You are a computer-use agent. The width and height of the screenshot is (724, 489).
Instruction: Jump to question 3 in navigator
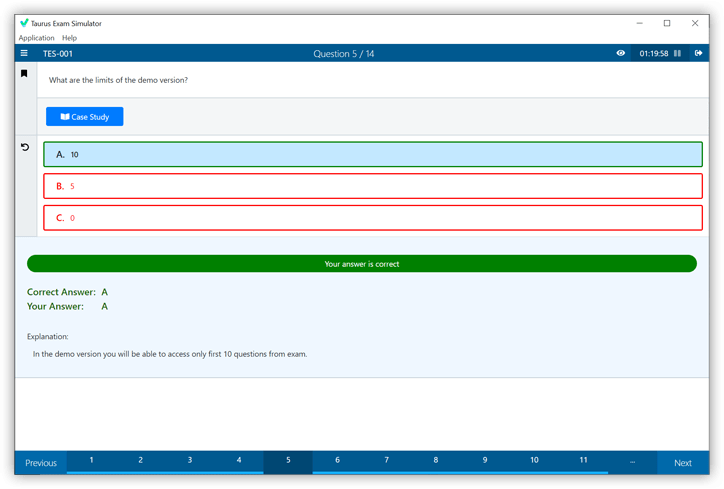(x=190, y=462)
